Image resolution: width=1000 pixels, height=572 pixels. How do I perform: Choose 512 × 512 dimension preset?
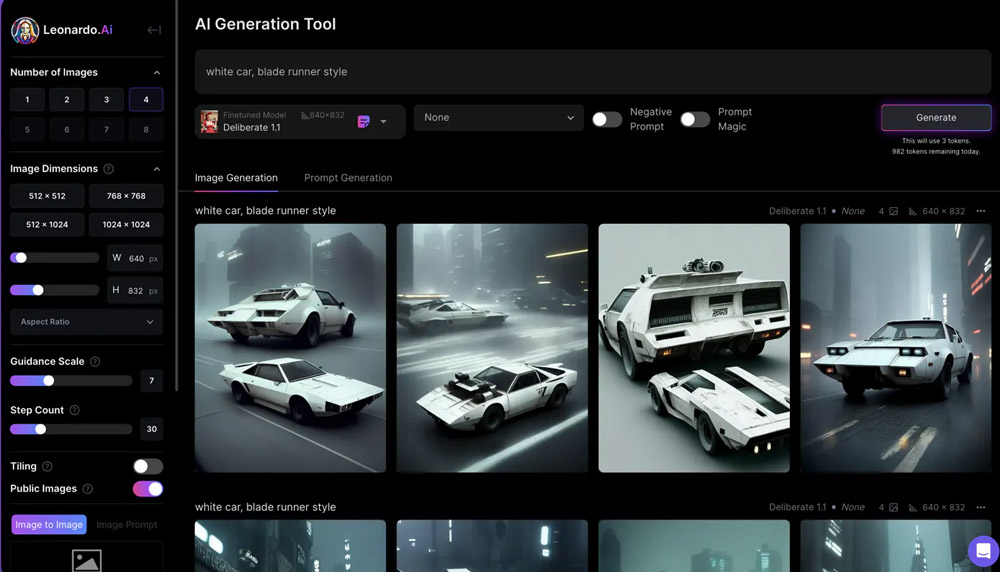[47, 196]
